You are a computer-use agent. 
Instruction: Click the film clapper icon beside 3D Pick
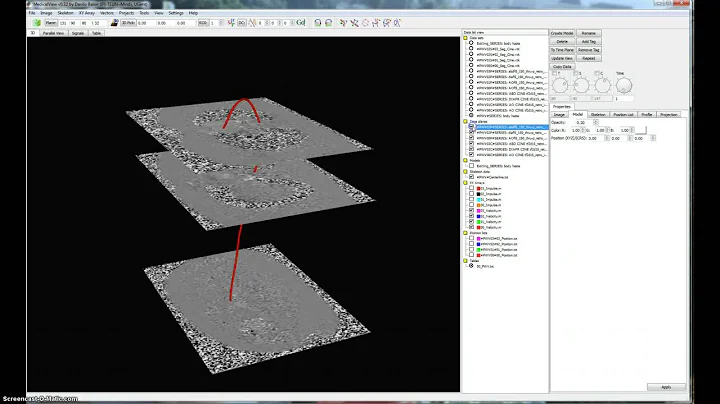[x=114, y=23]
